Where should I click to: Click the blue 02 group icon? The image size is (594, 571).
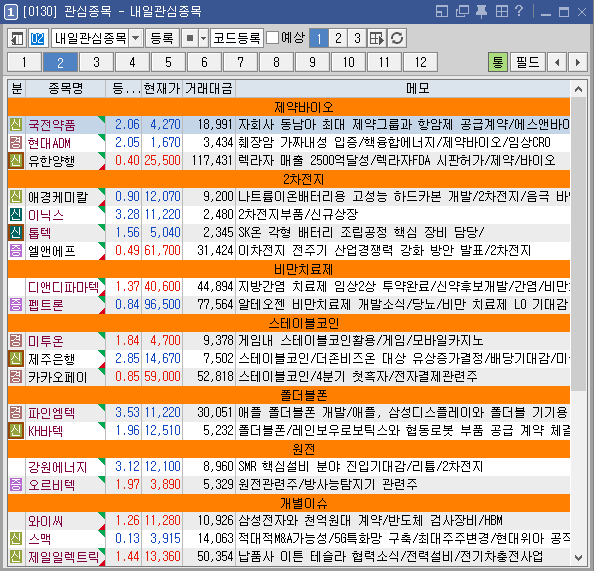[x=38, y=38]
